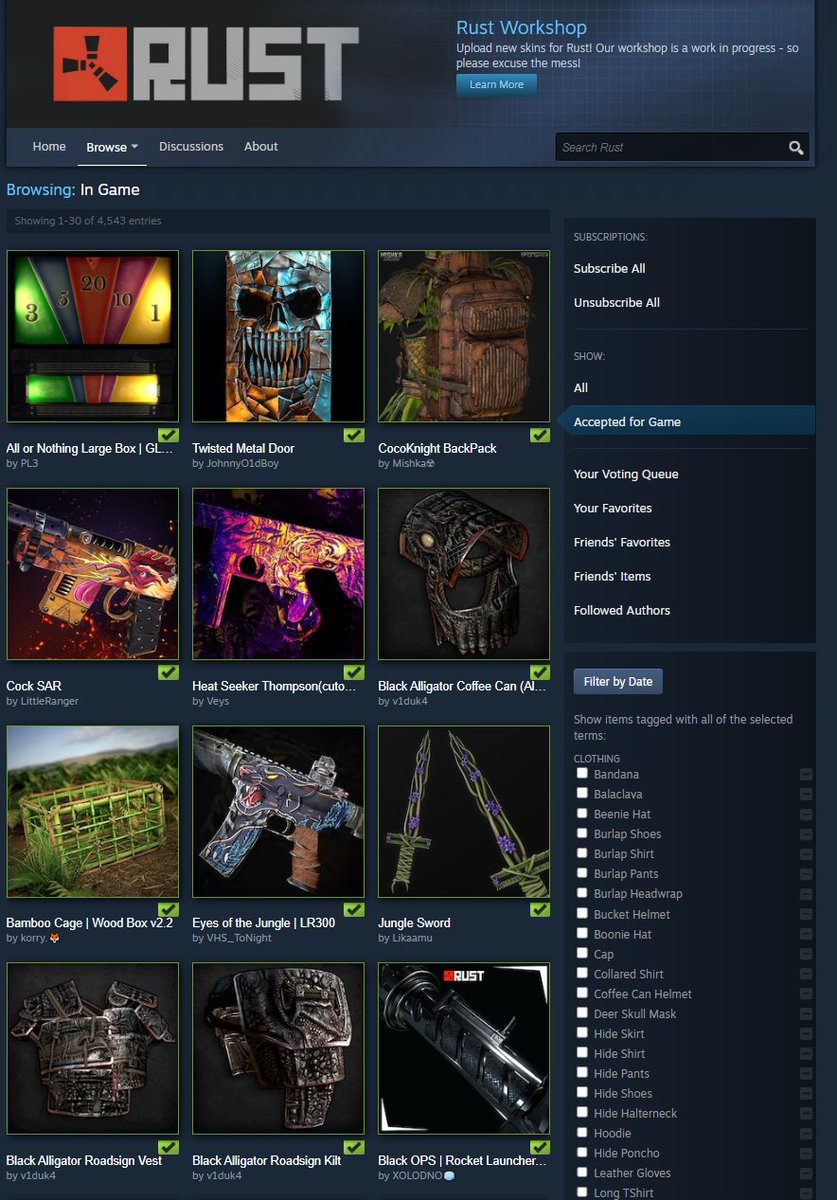This screenshot has height=1200, width=837.
Task: Click accepted checkmark on Black OPS Rocket Launcher
Action: coord(540,1148)
